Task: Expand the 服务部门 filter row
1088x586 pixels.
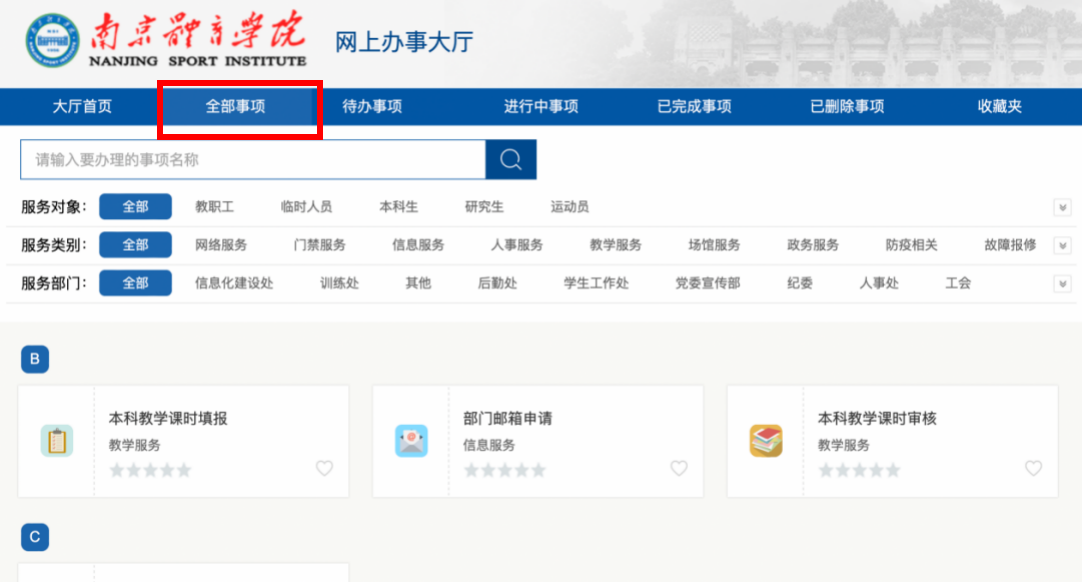Action: [1062, 284]
